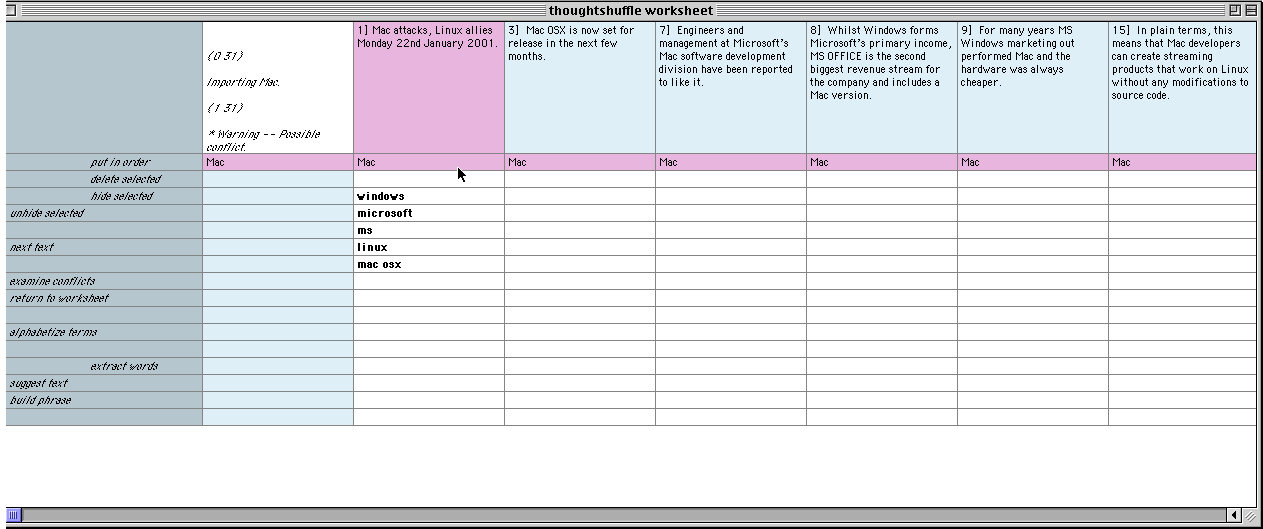Viewport: 1263px width, 529px height.
Task: Select 'suggest text' option
Action: 39,383
